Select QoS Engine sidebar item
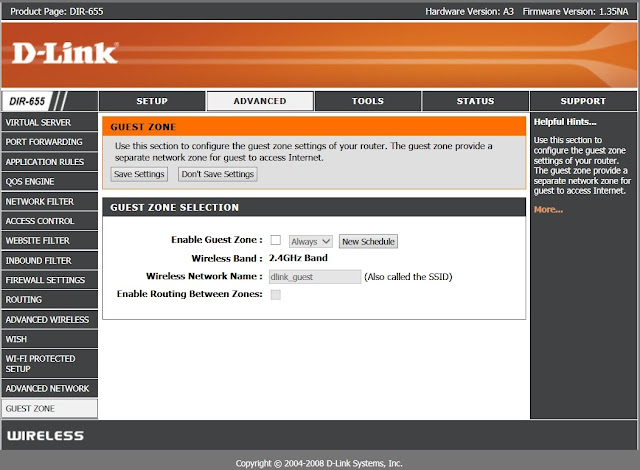This screenshot has height=470, width=640. tap(49, 182)
